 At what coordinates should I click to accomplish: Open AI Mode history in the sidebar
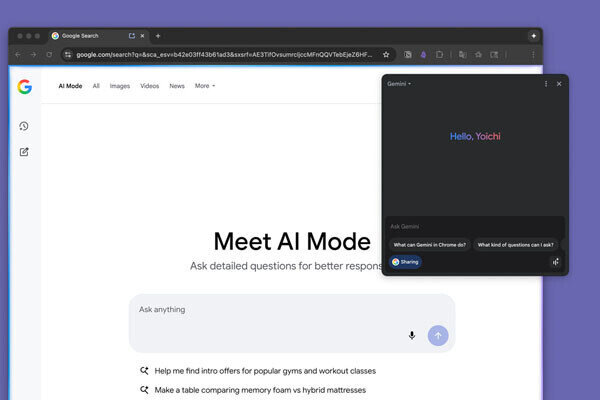click(x=24, y=126)
